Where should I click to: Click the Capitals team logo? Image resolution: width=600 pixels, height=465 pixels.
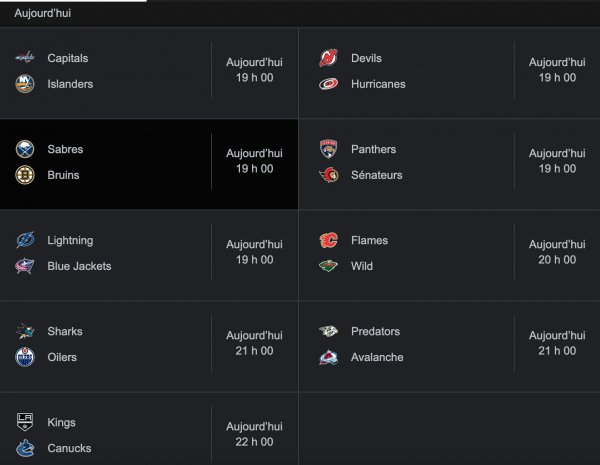[x=25, y=58]
